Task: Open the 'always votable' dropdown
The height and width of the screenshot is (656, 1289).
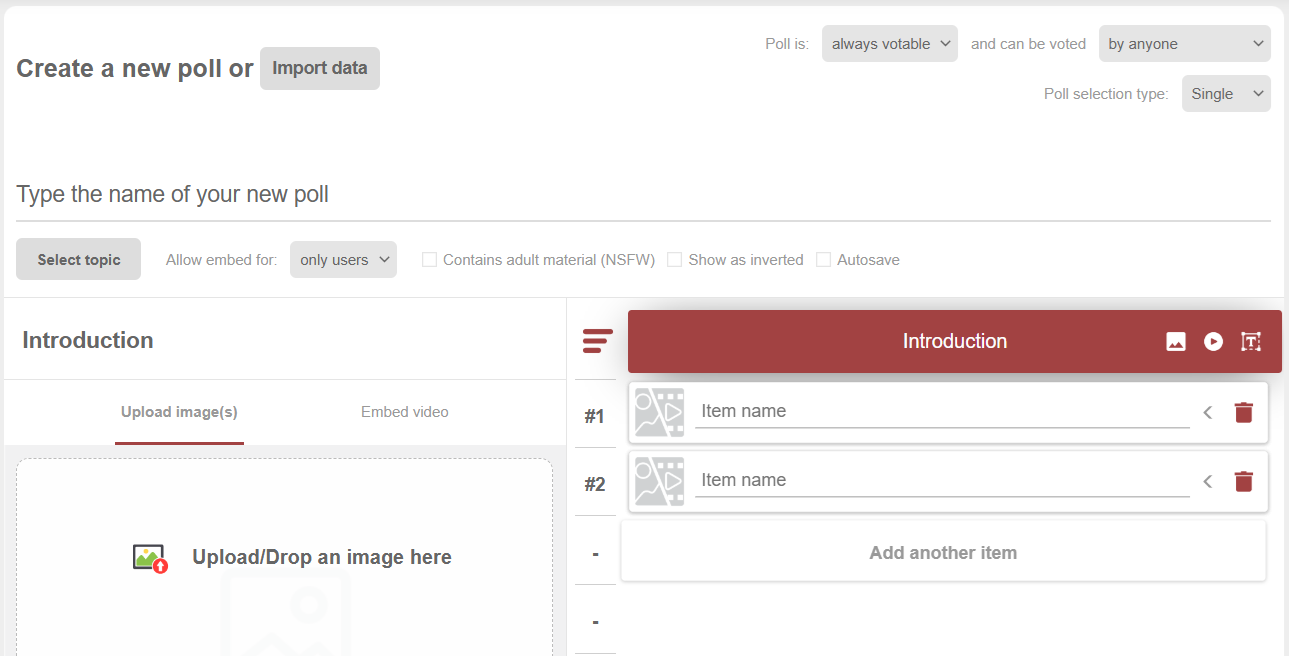Action: 890,44
